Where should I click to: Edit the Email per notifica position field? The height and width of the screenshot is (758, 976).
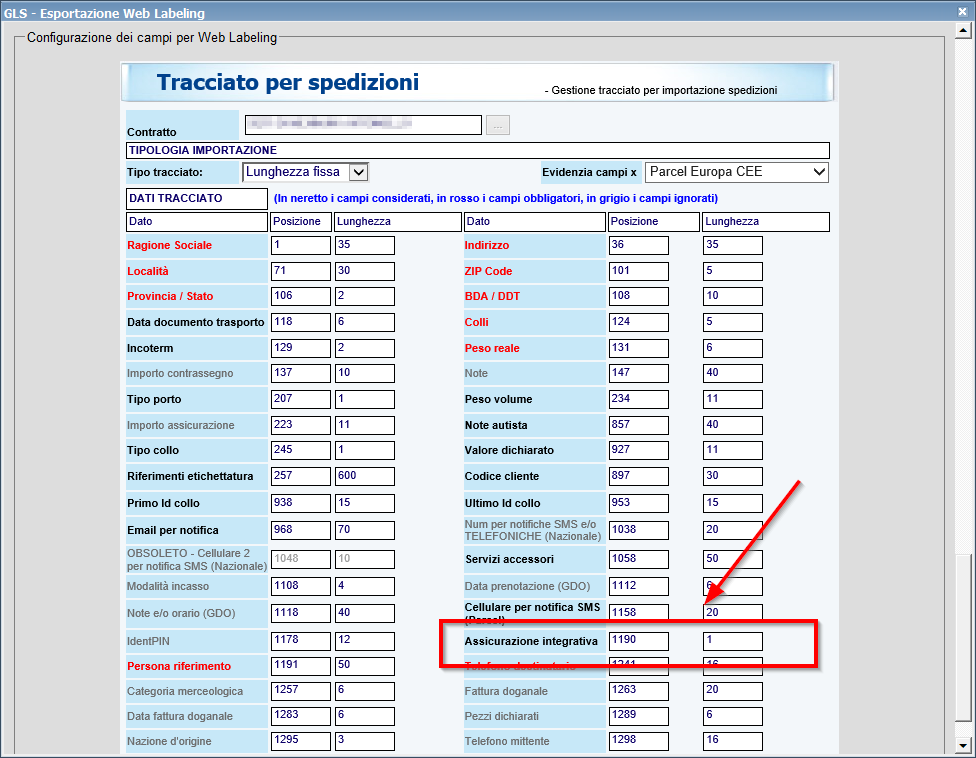[301, 530]
